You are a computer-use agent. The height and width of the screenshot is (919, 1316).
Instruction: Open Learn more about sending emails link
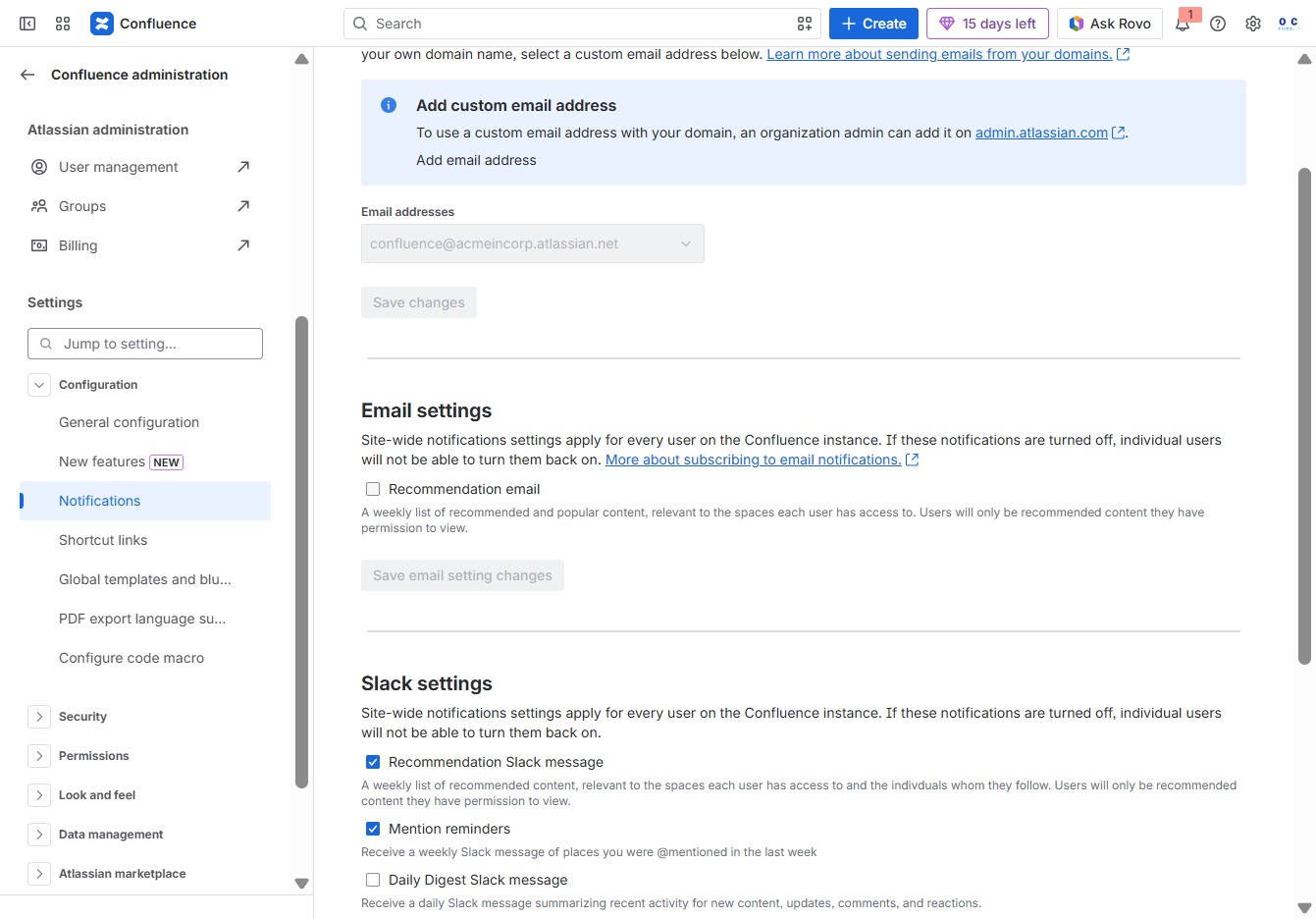click(x=939, y=54)
